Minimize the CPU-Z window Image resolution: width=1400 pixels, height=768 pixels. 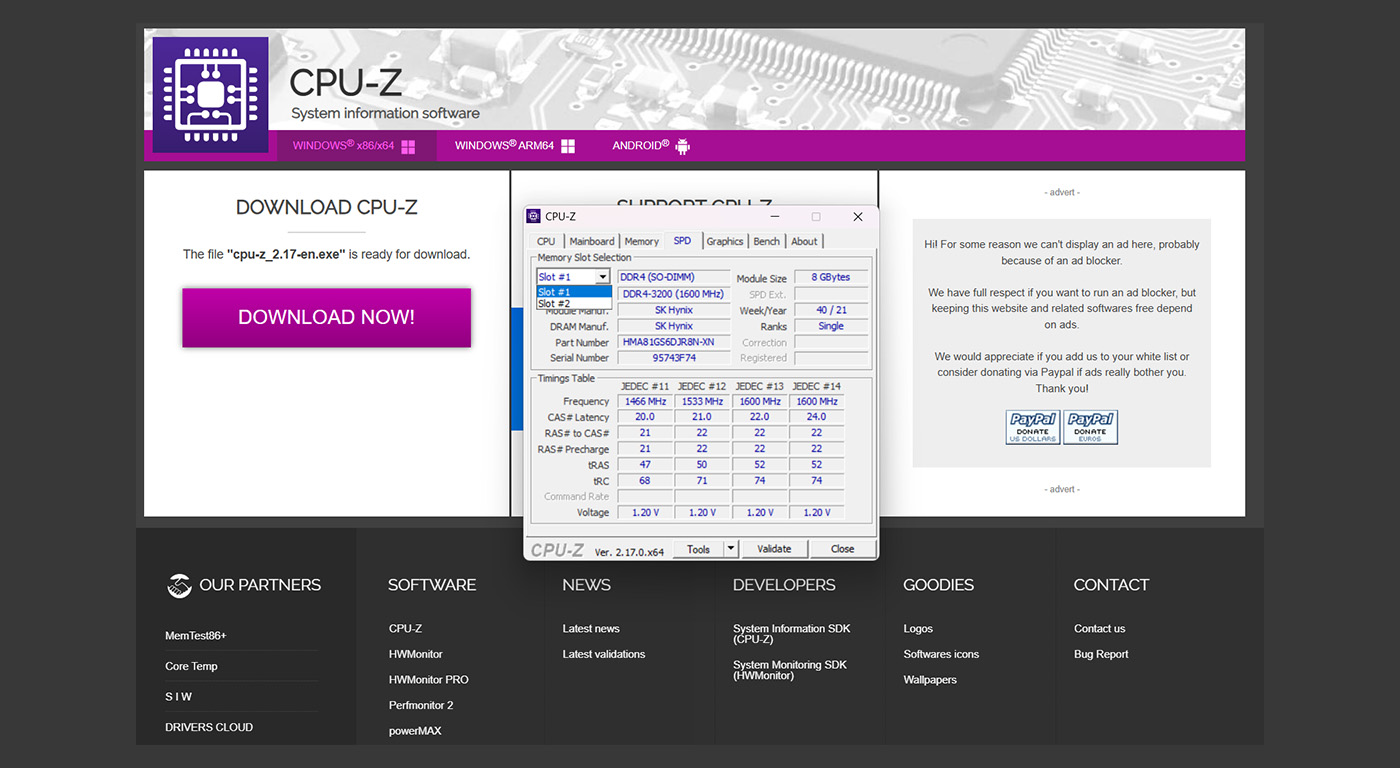pos(775,217)
